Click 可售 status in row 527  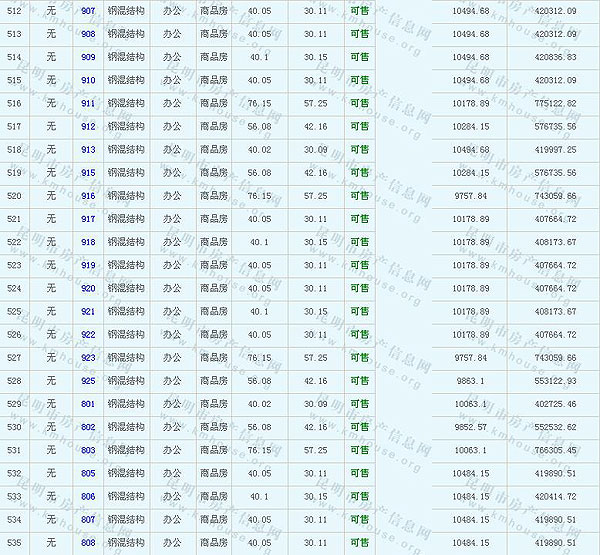[359, 358]
